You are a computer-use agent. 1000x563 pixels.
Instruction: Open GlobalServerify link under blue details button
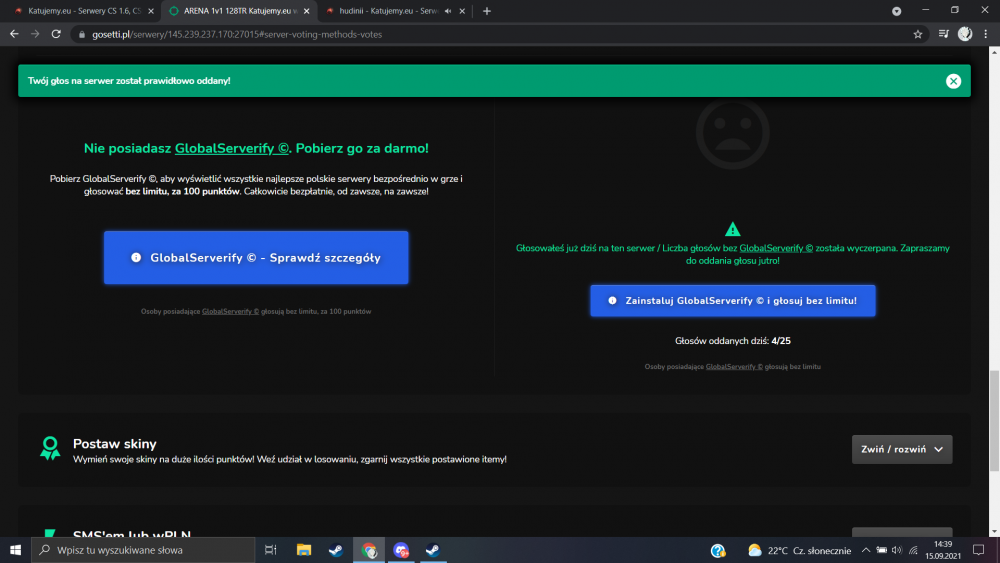click(230, 311)
